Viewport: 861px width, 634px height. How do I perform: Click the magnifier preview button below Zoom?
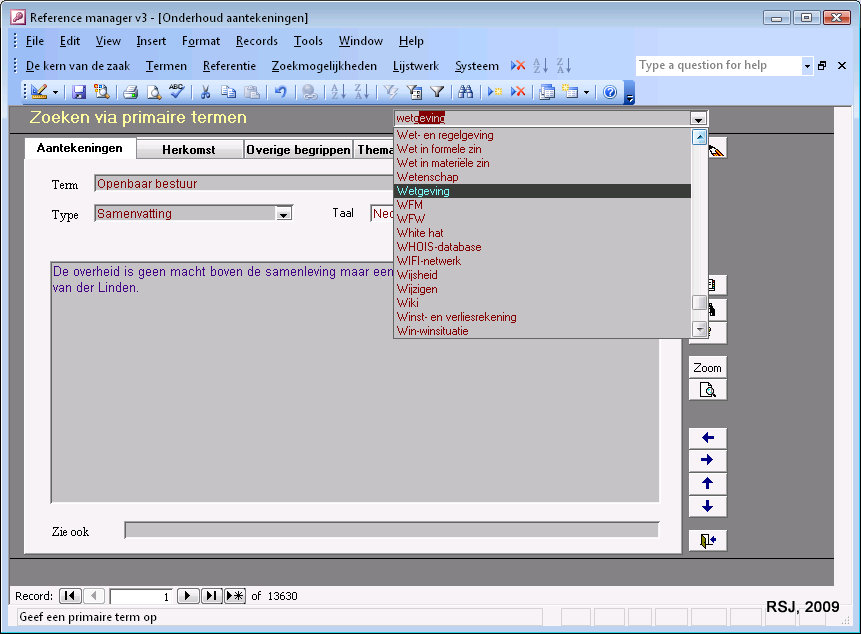click(x=707, y=390)
